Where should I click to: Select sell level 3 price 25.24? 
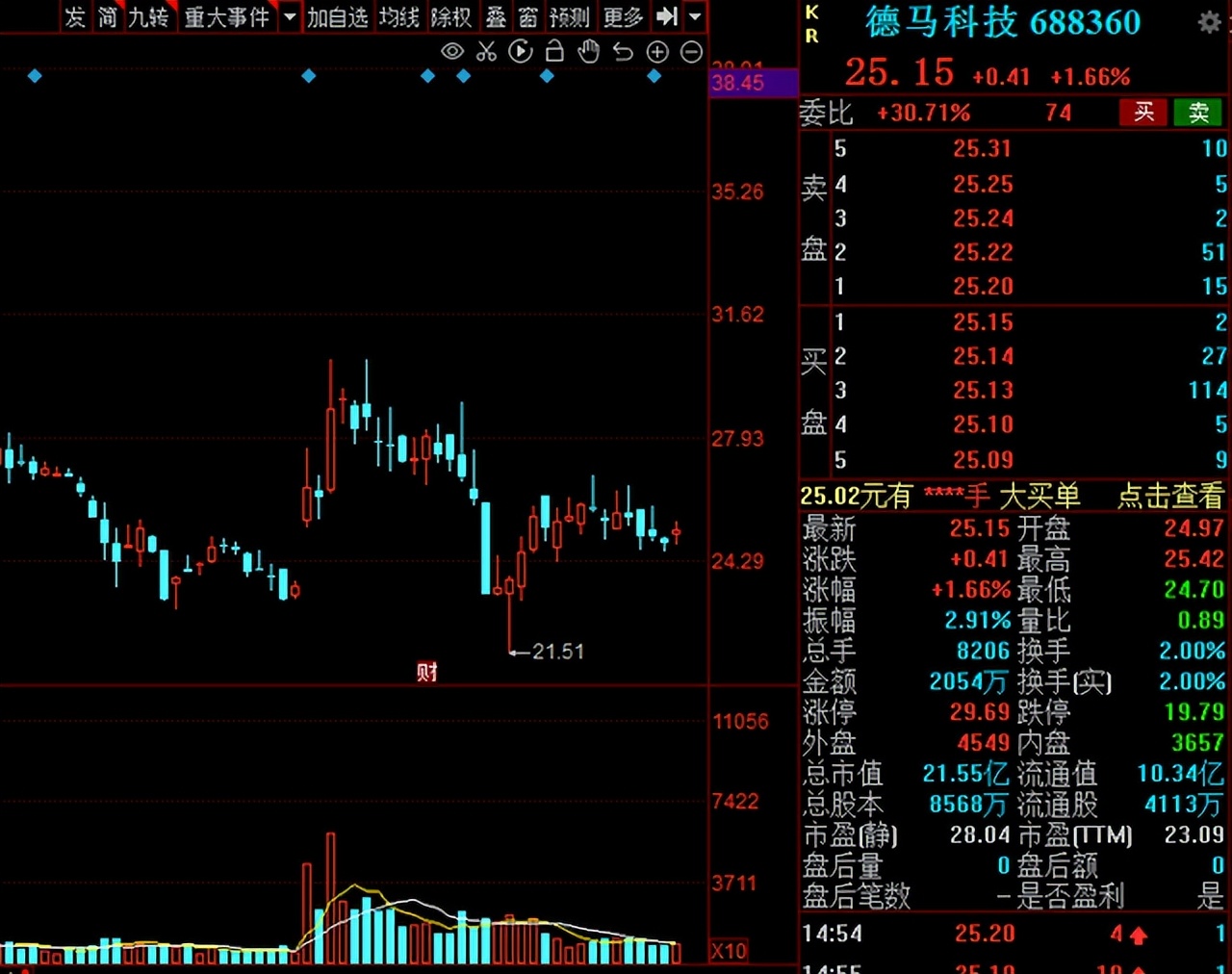tap(983, 218)
